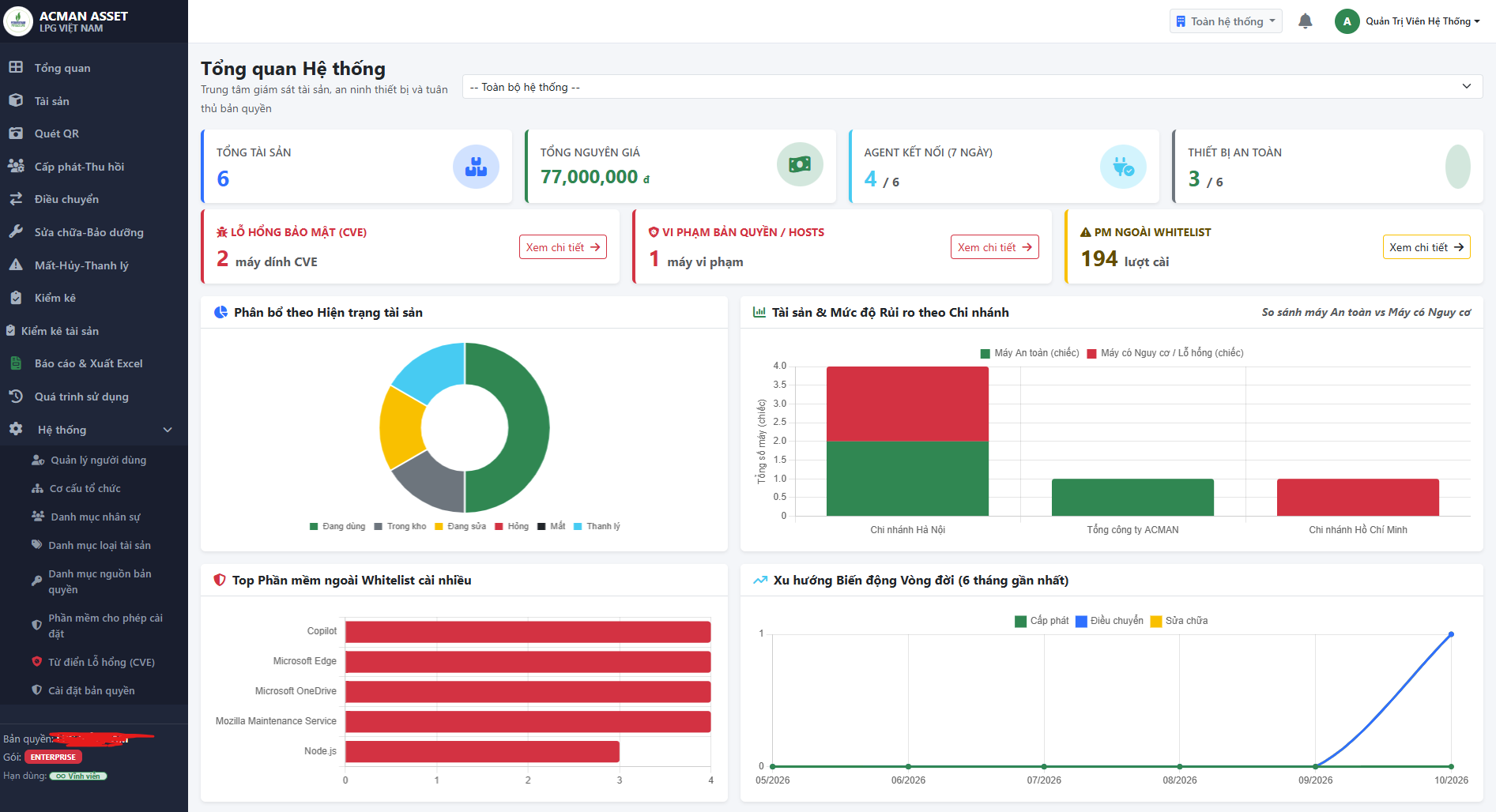Click the Copilot bar in whitelist chart
The height and width of the screenshot is (812, 1496).
528,632
